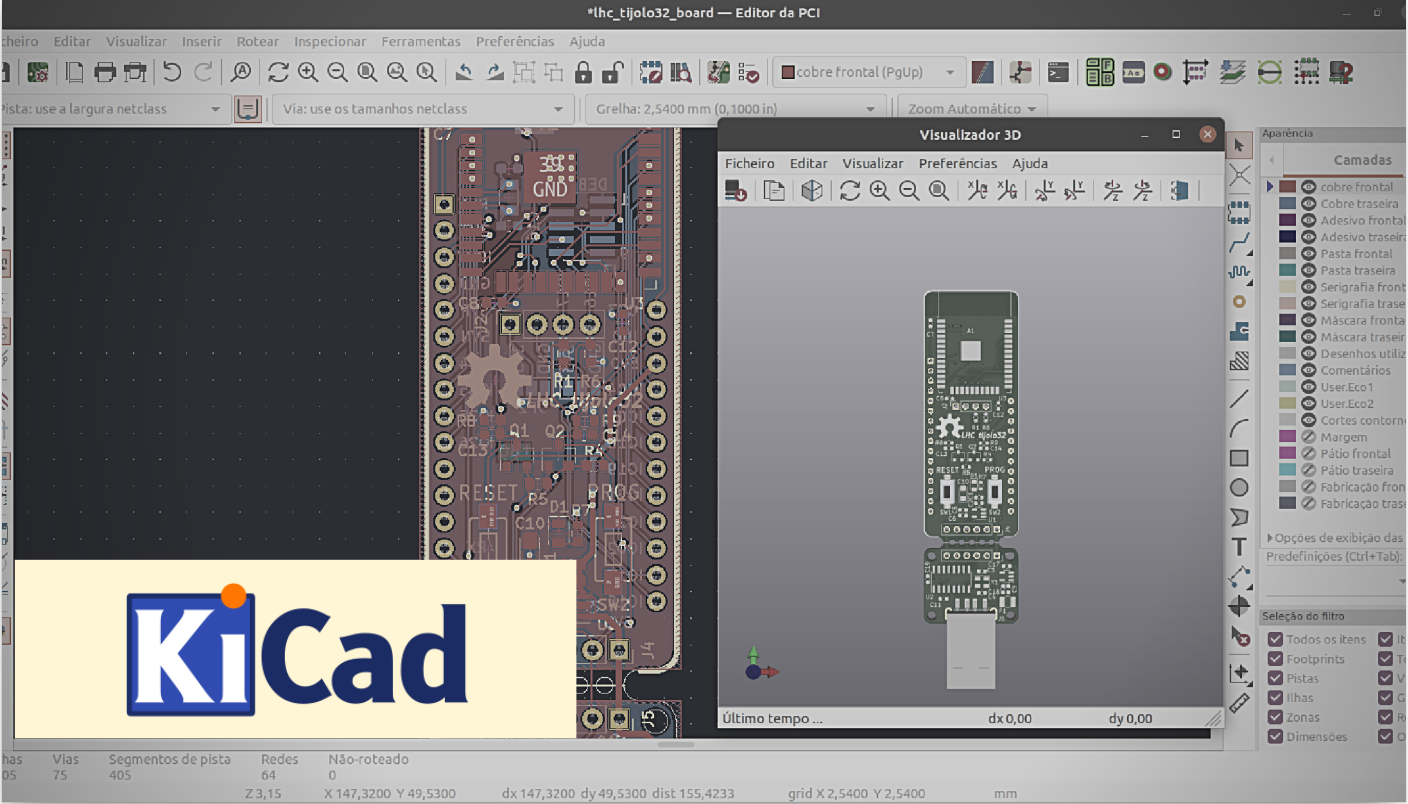Hide the Pasta frontal layer

(x=1308, y=254)
